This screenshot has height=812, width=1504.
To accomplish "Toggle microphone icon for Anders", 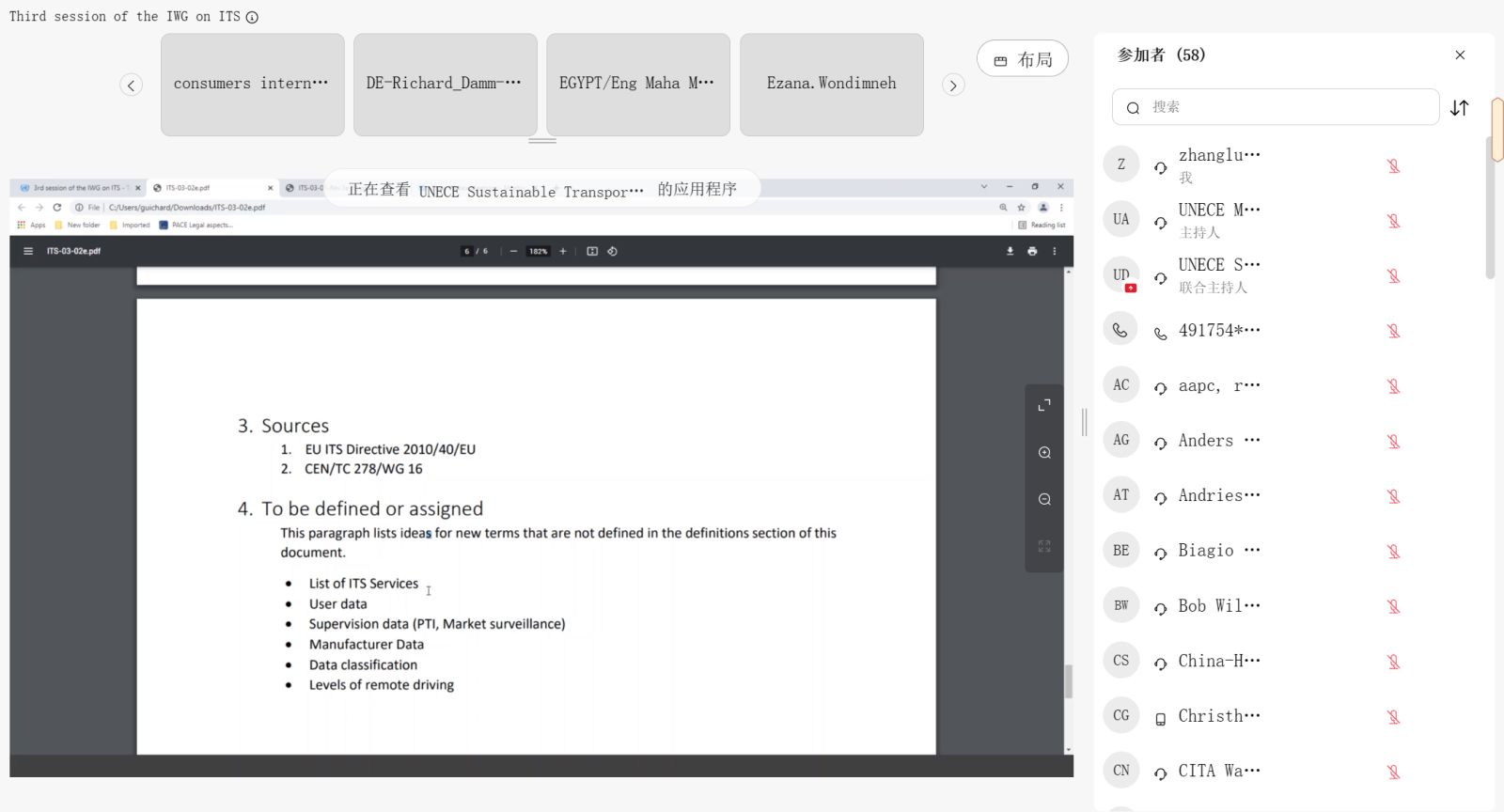I will click(1393, 442).
